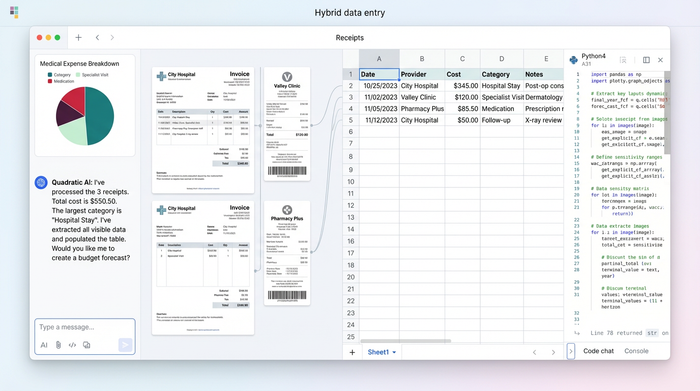Click the Receipts file title
This screenshot has width=700, height=391.
(350, 38)
